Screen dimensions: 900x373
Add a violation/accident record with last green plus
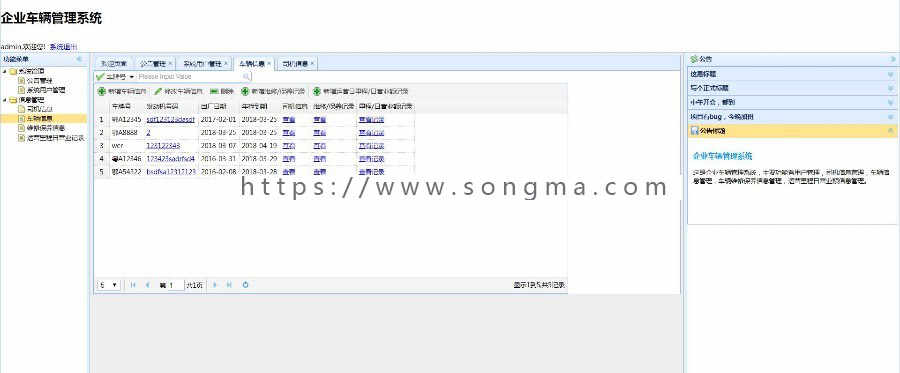tap(360, 91)
